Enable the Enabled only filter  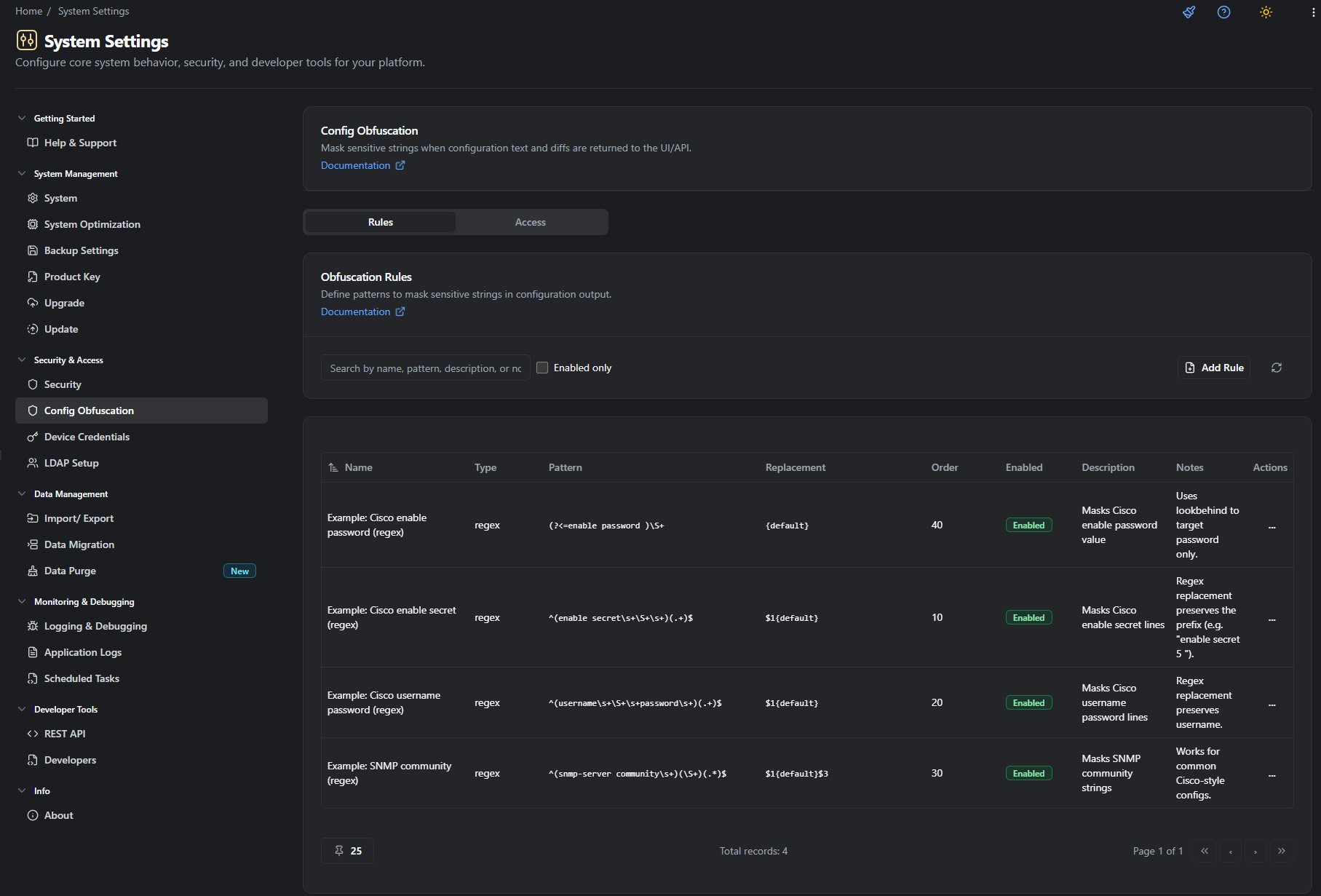coord(542,368)
